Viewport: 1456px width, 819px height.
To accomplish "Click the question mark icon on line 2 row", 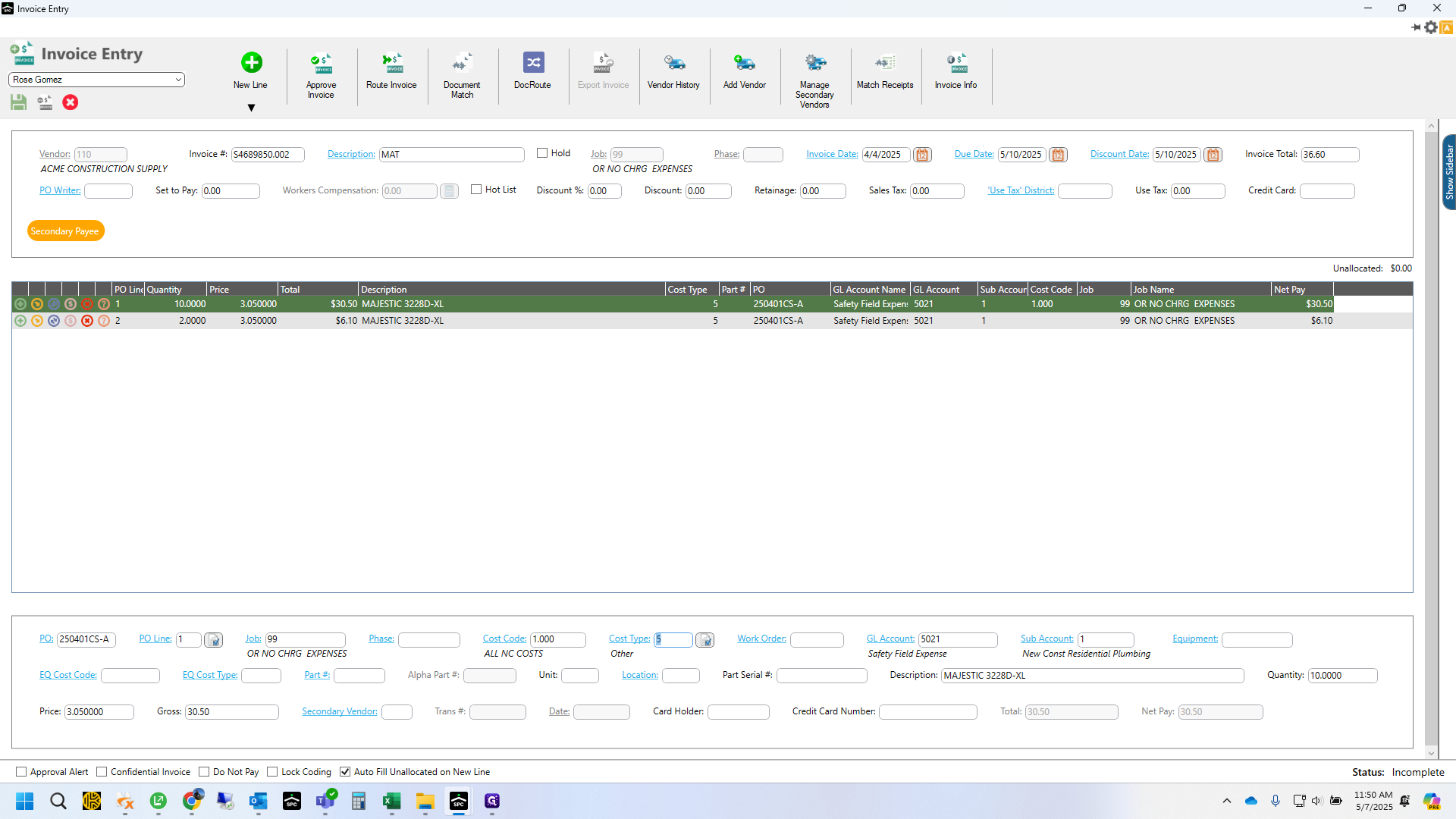I will (104, 321).
